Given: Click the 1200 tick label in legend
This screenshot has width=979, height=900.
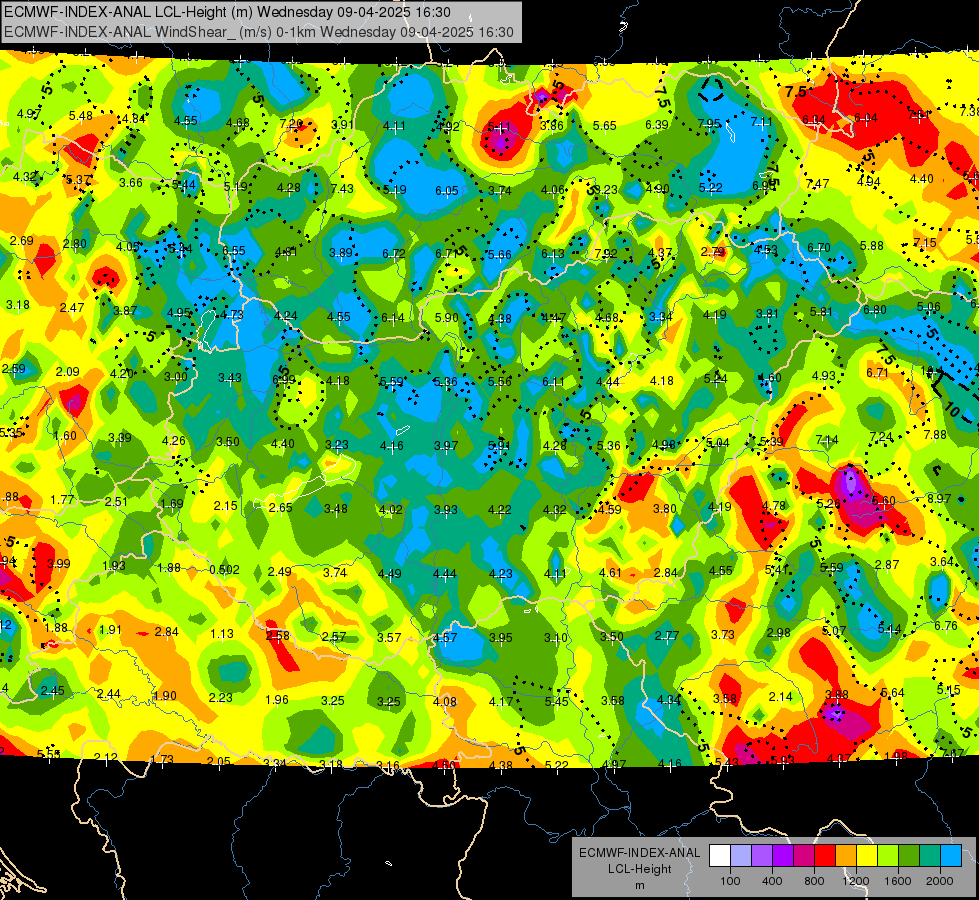Looking at the screenshot, I should (856, 881).
